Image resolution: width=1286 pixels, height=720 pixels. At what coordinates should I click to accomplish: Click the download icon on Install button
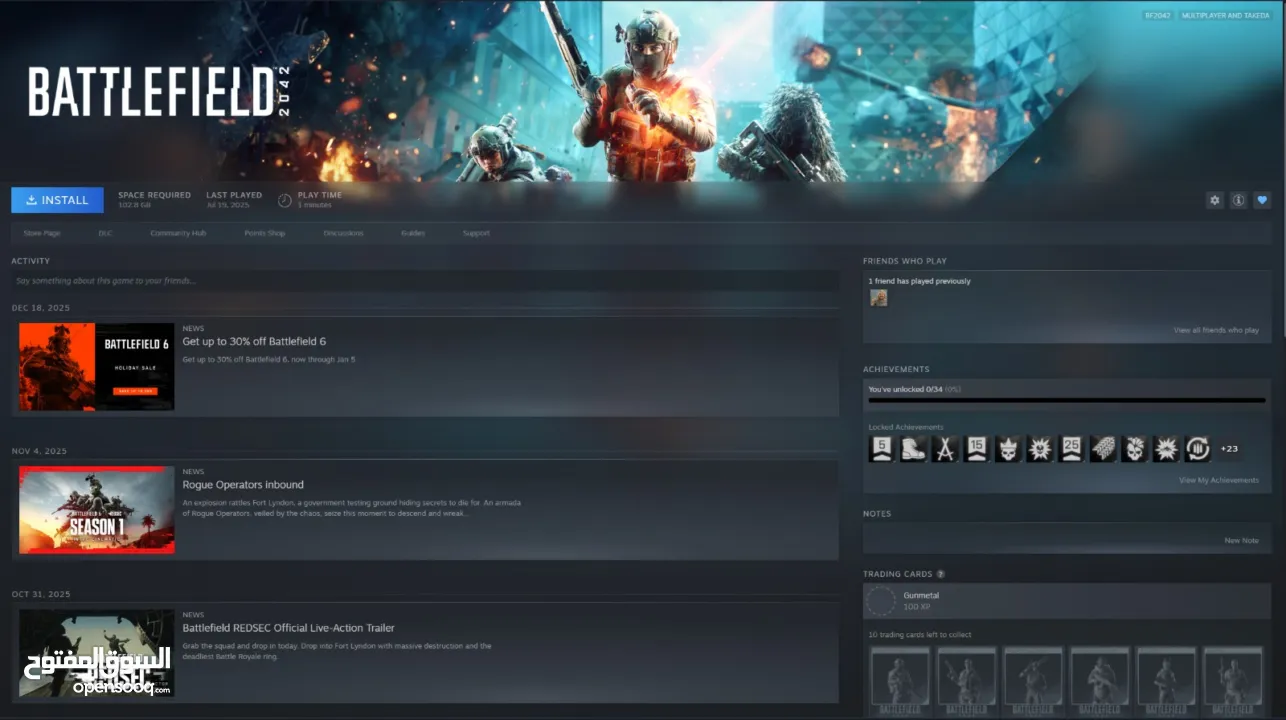tap(30, 200)
